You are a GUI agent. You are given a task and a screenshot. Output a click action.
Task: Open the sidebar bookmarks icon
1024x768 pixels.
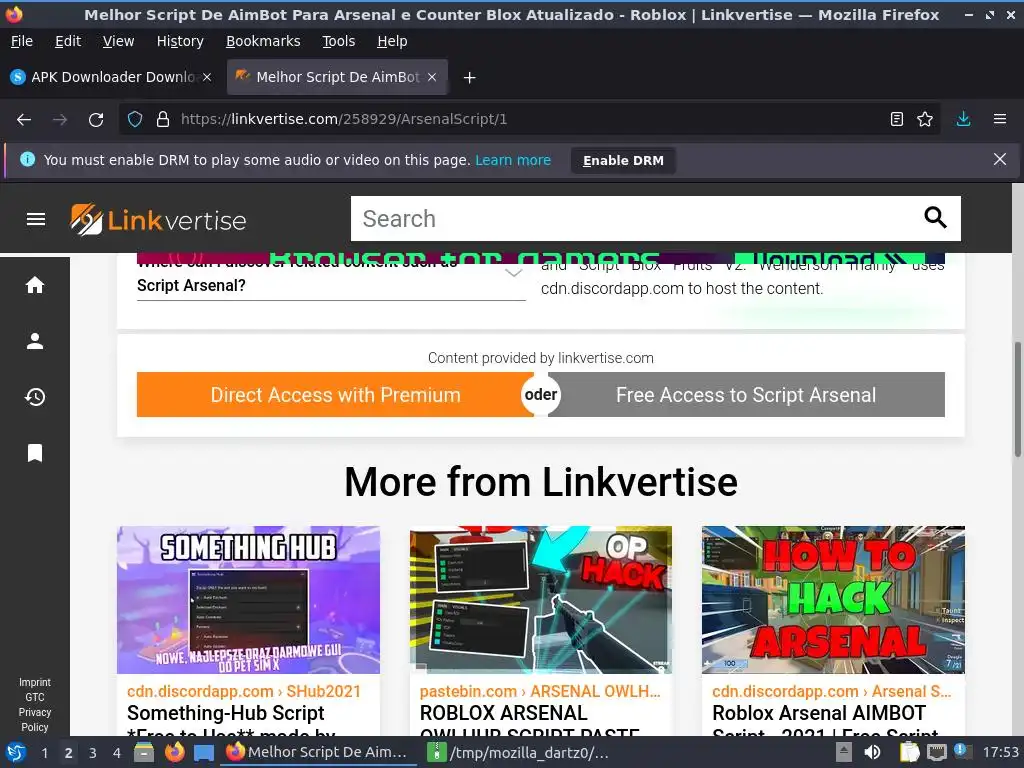[x=35, y=453]
